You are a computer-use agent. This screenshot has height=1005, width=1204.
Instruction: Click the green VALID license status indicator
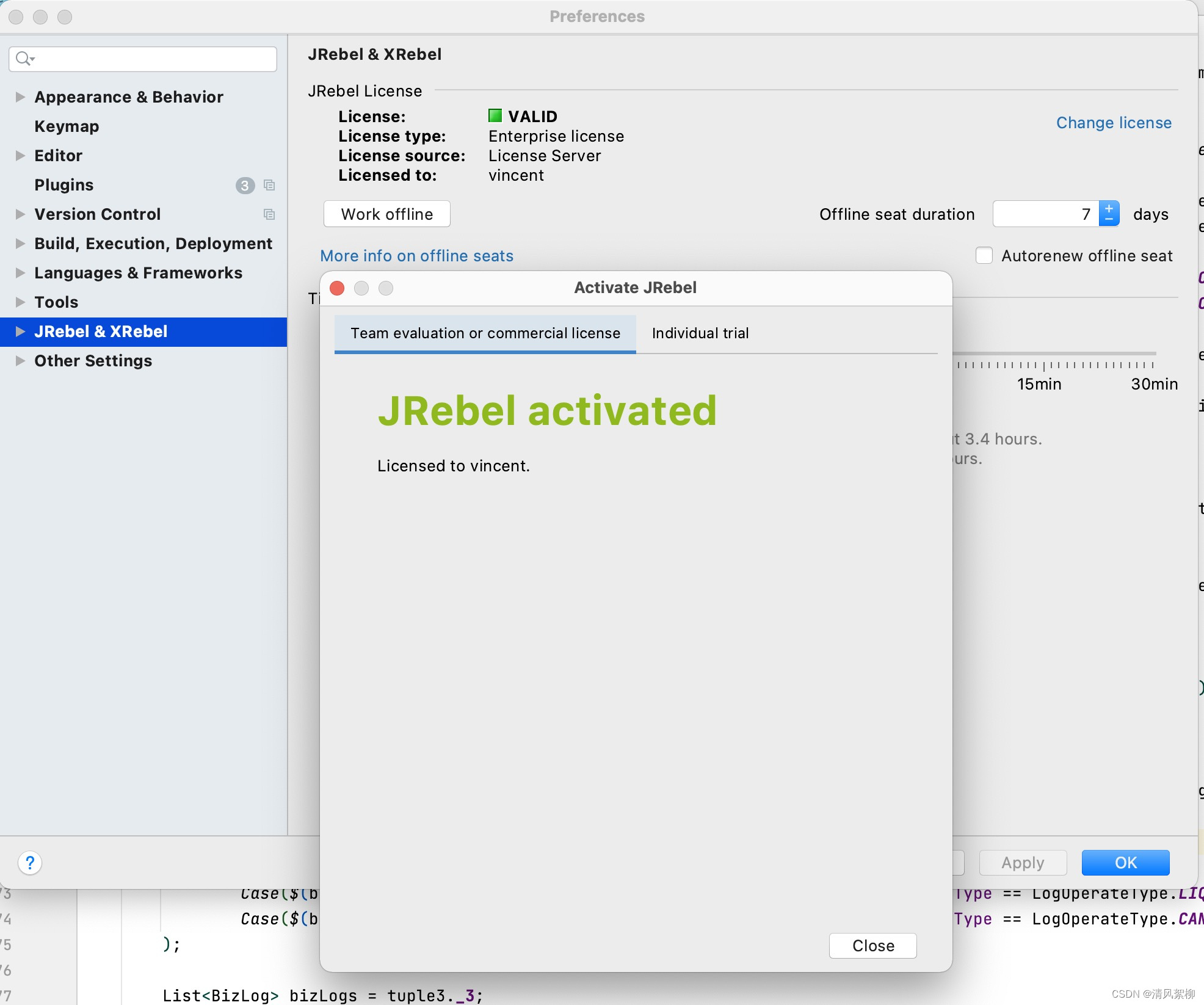point(495,115)
